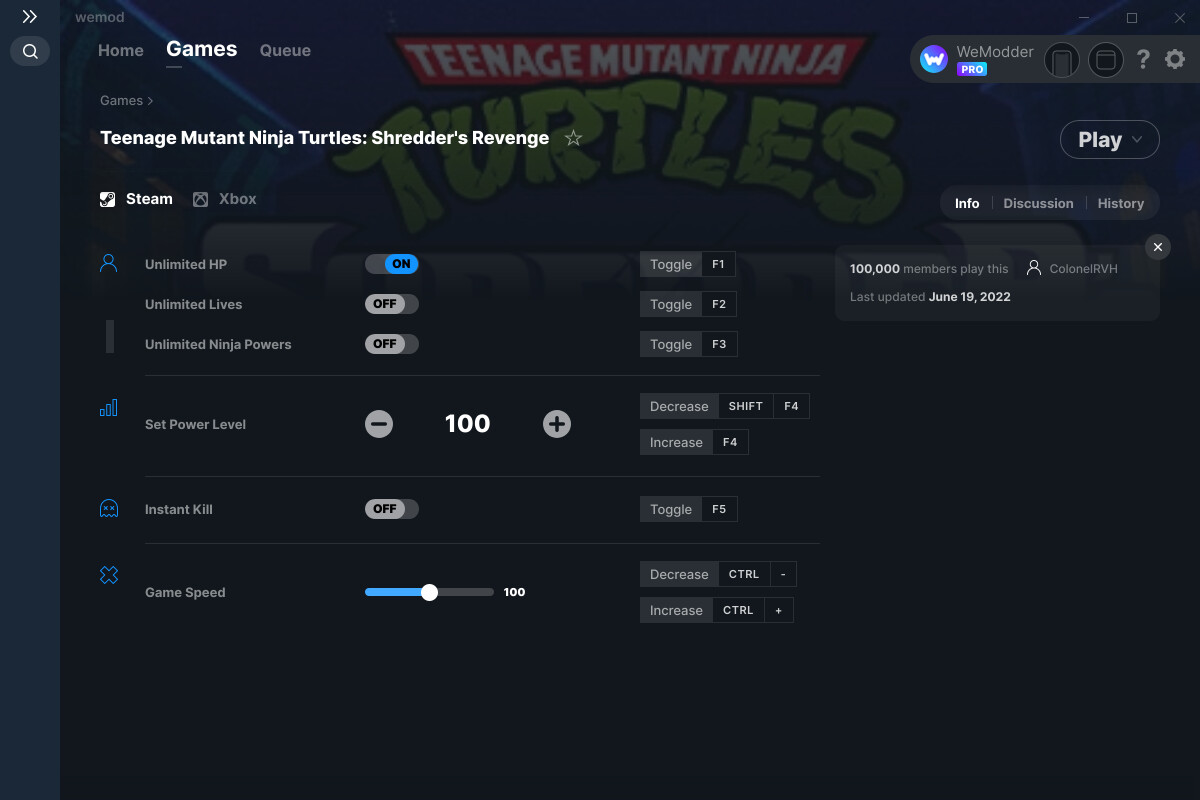View the History tab
Viewport: 1200px width, 800px height.
click(1121, 203)
